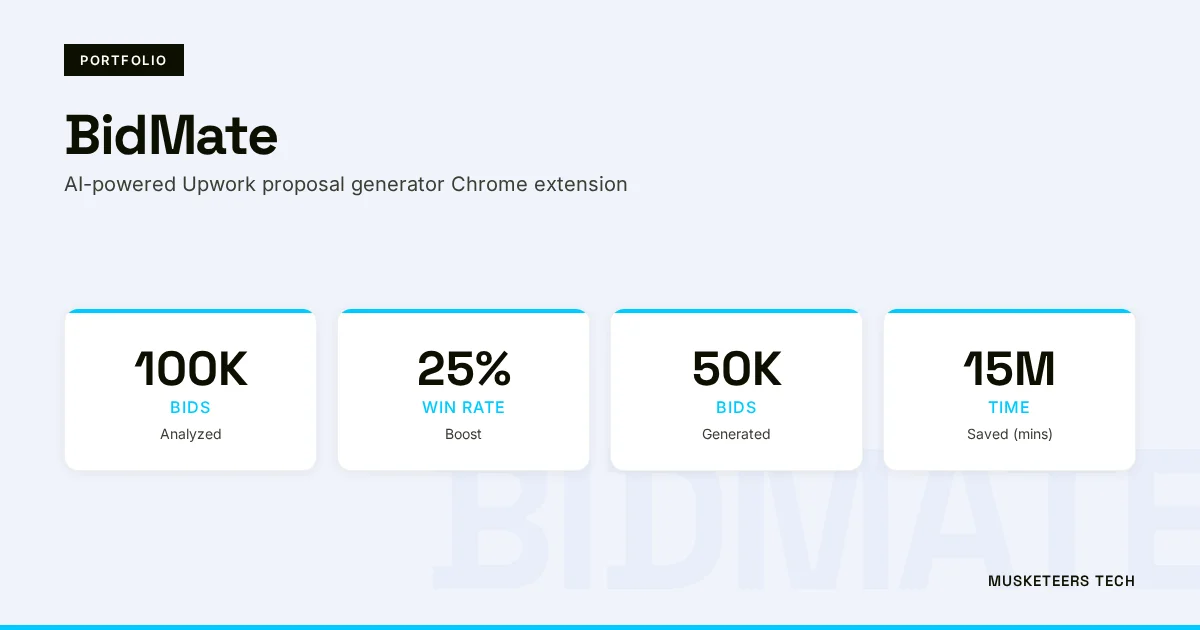
Task: Select the Generated caption text
Action: point(736,434)
